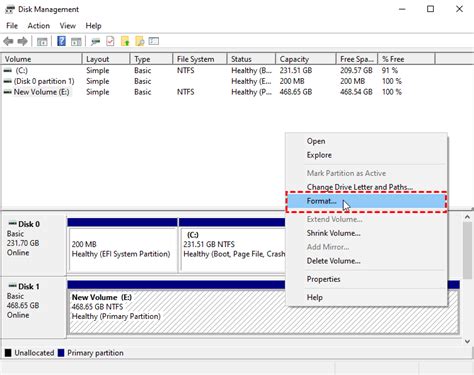Click the drive icon beside New Volume (E:) row
The width and height of the screenshot is (474, 375).
click(8, 92)
